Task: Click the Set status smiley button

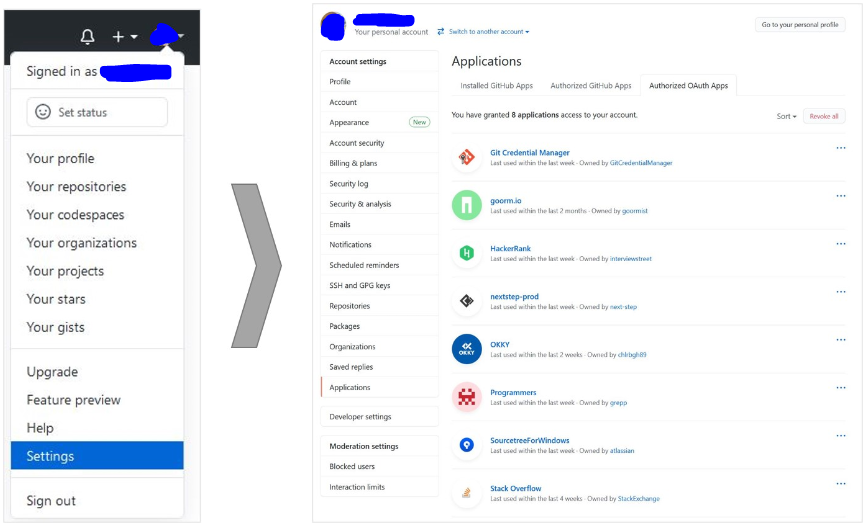Action: point(97,112)
